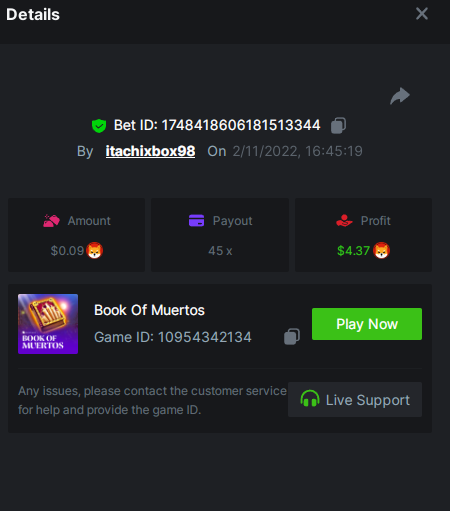Click the share arrow icon
Screen dimensions: 450x511
(400, 96)
